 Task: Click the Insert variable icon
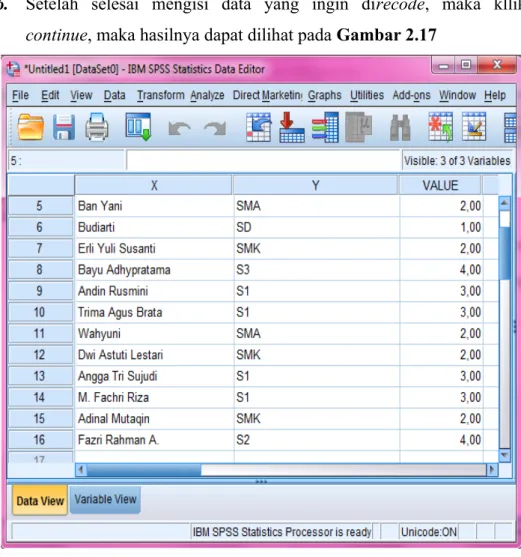click(x=474, y=127)
